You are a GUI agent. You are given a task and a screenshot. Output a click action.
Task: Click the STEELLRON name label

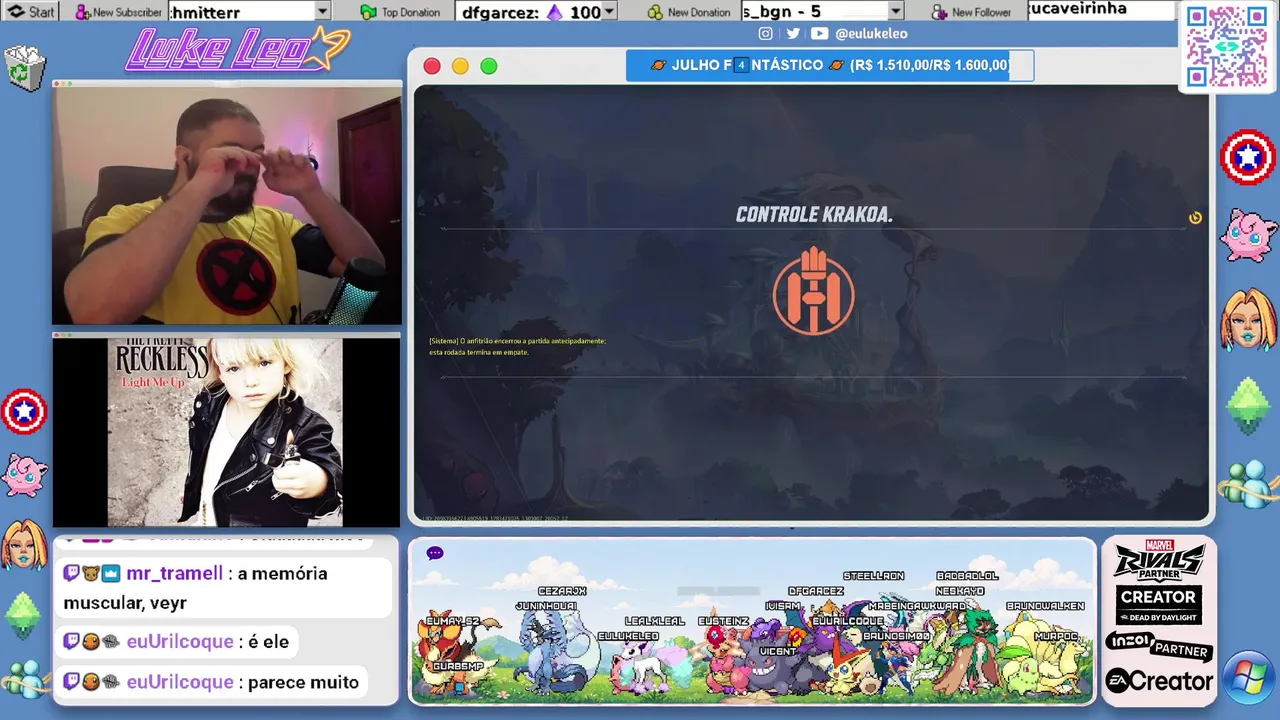tap(873, 576)
